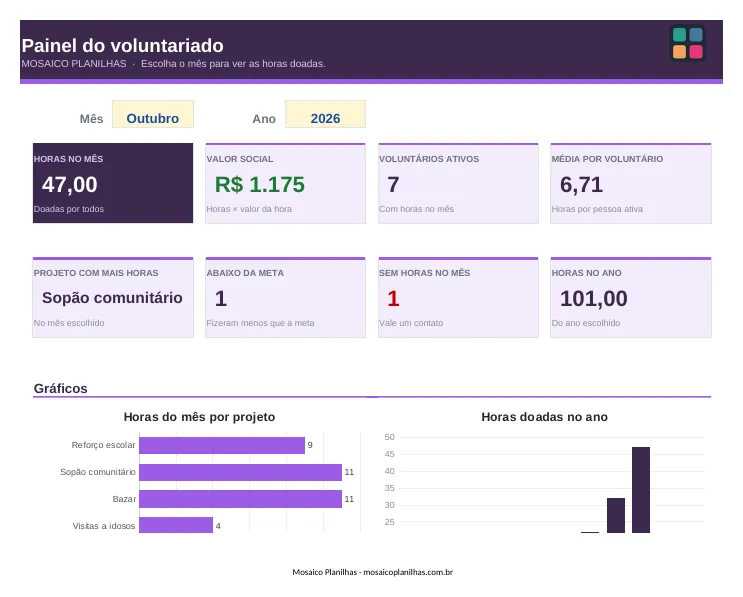This screenshot has width=743, height=597.
Task: Click the Mosaico Planilhas four-square logo
Action: [688, 43]
